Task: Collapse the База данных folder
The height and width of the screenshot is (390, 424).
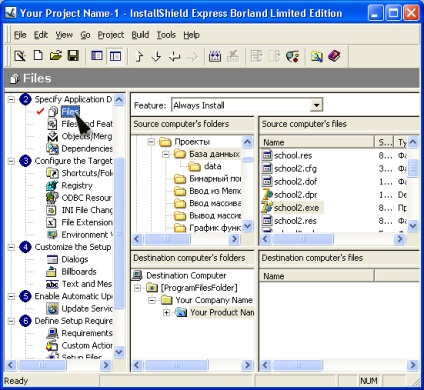Action: tap(166, 154)
